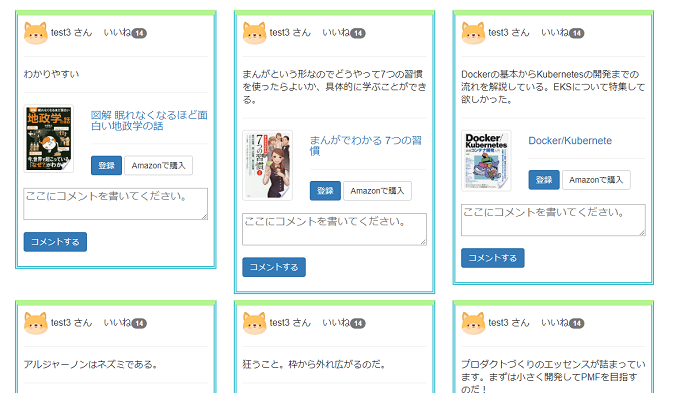Click the cat avatar on the 狂うこと review card
680x393 pixels.
tap(255, 323)
